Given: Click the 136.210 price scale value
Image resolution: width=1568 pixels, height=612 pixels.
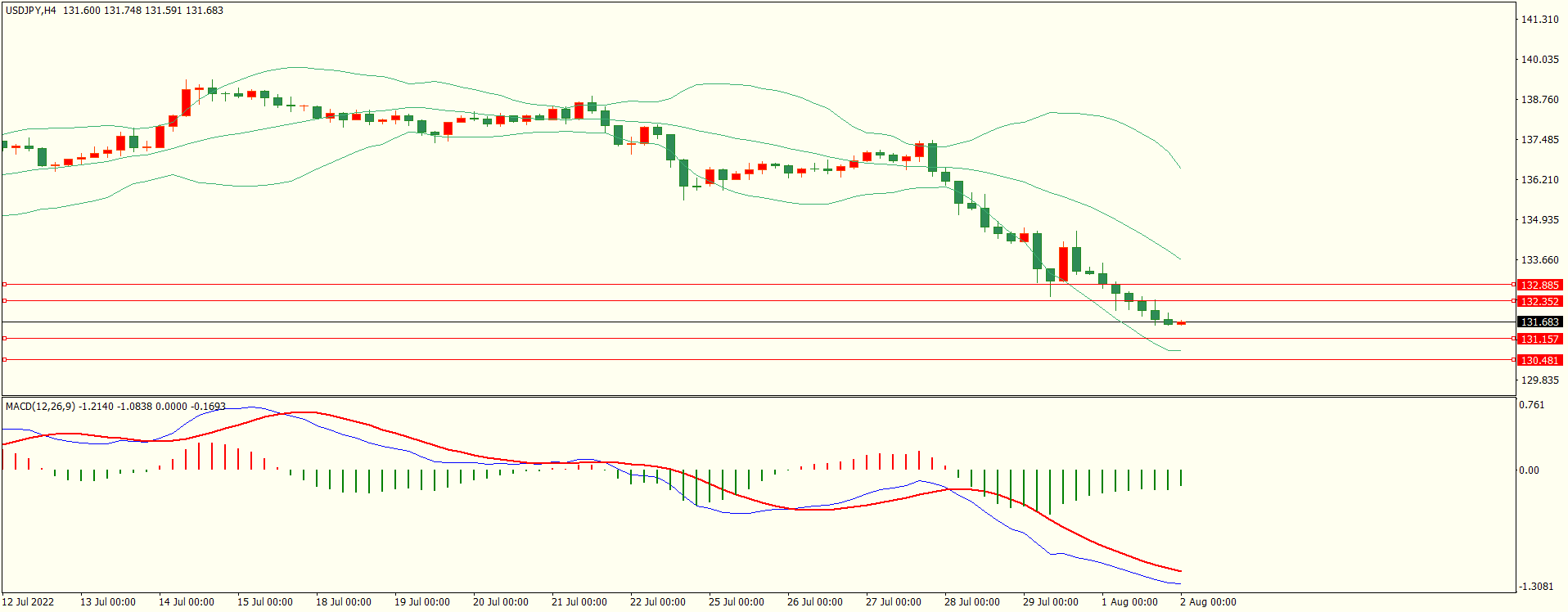Looking at the screenshot, I should [x=1539, y=180].
